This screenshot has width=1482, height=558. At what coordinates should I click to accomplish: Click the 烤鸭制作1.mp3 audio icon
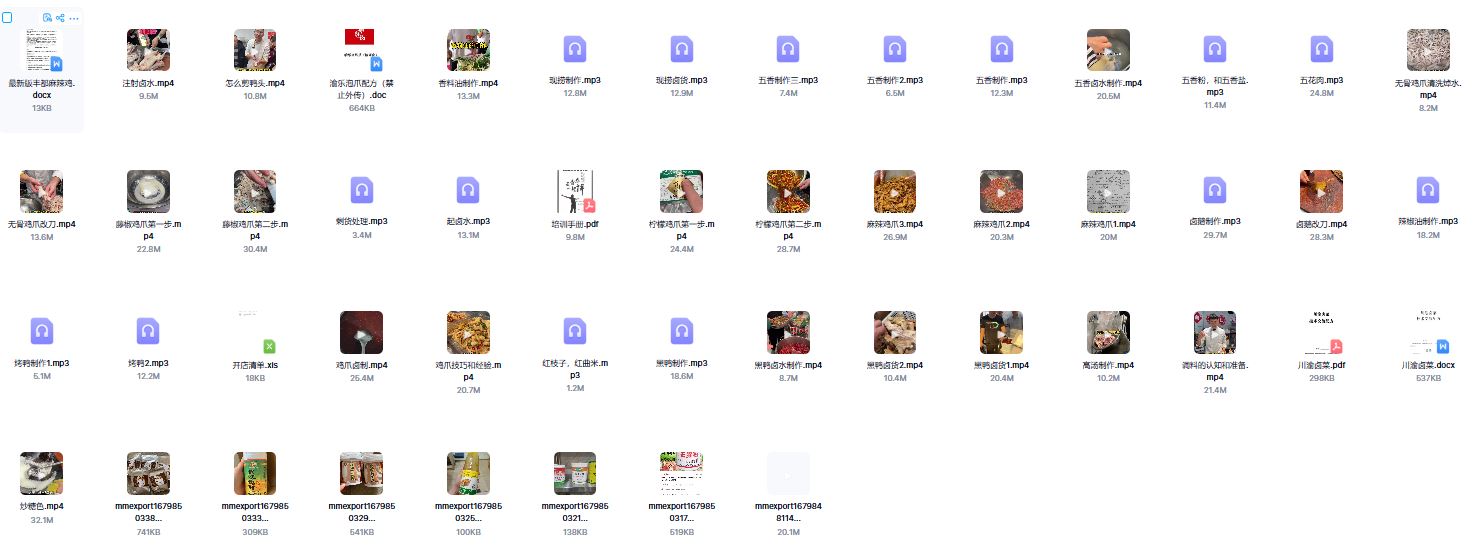pos(41,332)
